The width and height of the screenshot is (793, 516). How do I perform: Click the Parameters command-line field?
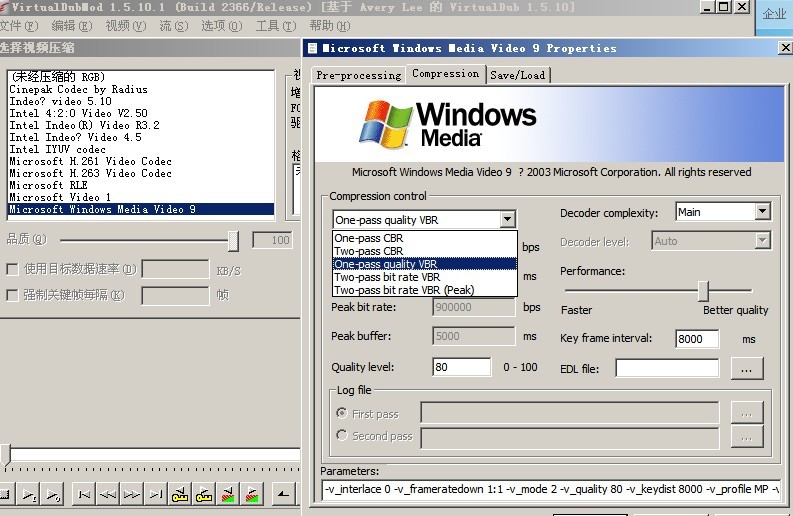tap(551, 489)
